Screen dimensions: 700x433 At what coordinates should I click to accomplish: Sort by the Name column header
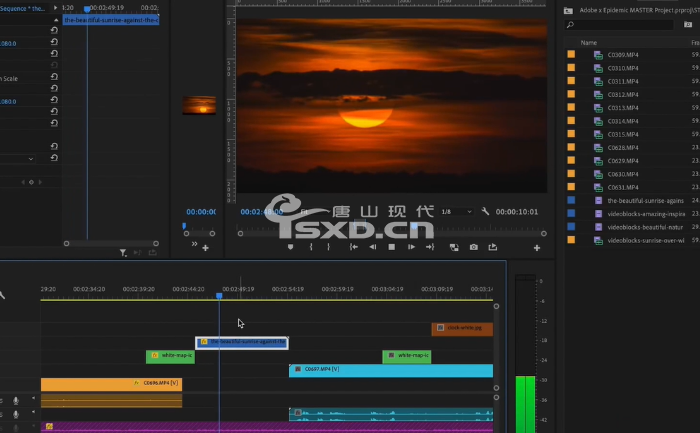(x=588, y=43)
